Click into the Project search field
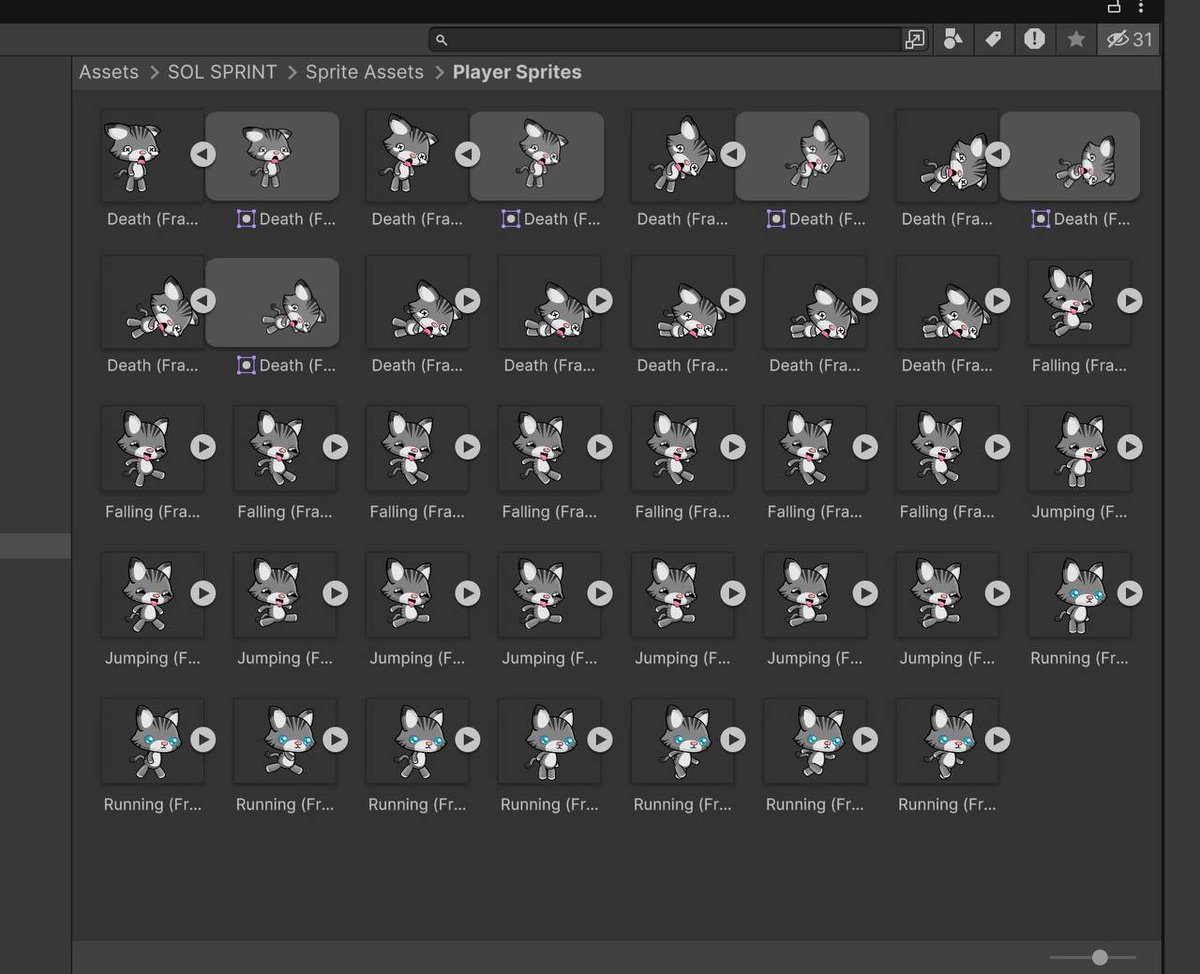 coord(665,39)
